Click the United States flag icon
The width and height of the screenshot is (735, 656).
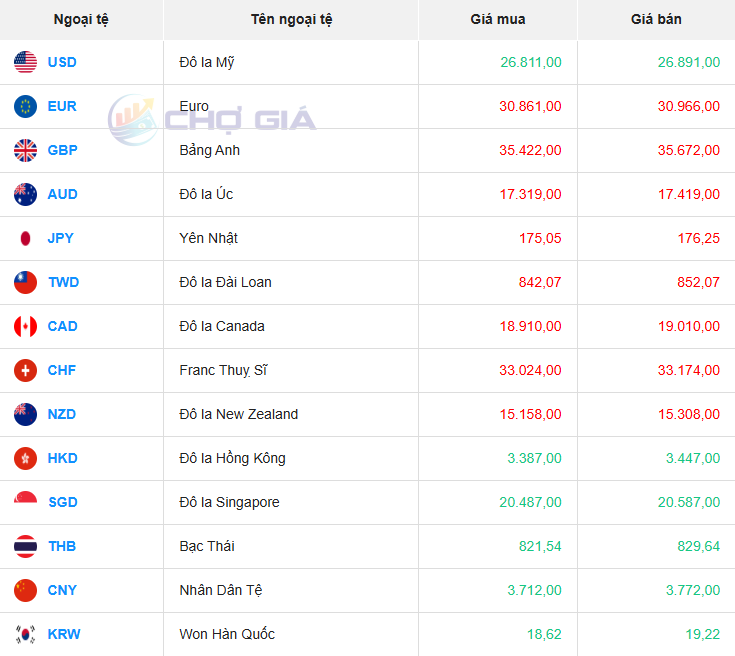point(26,62)
